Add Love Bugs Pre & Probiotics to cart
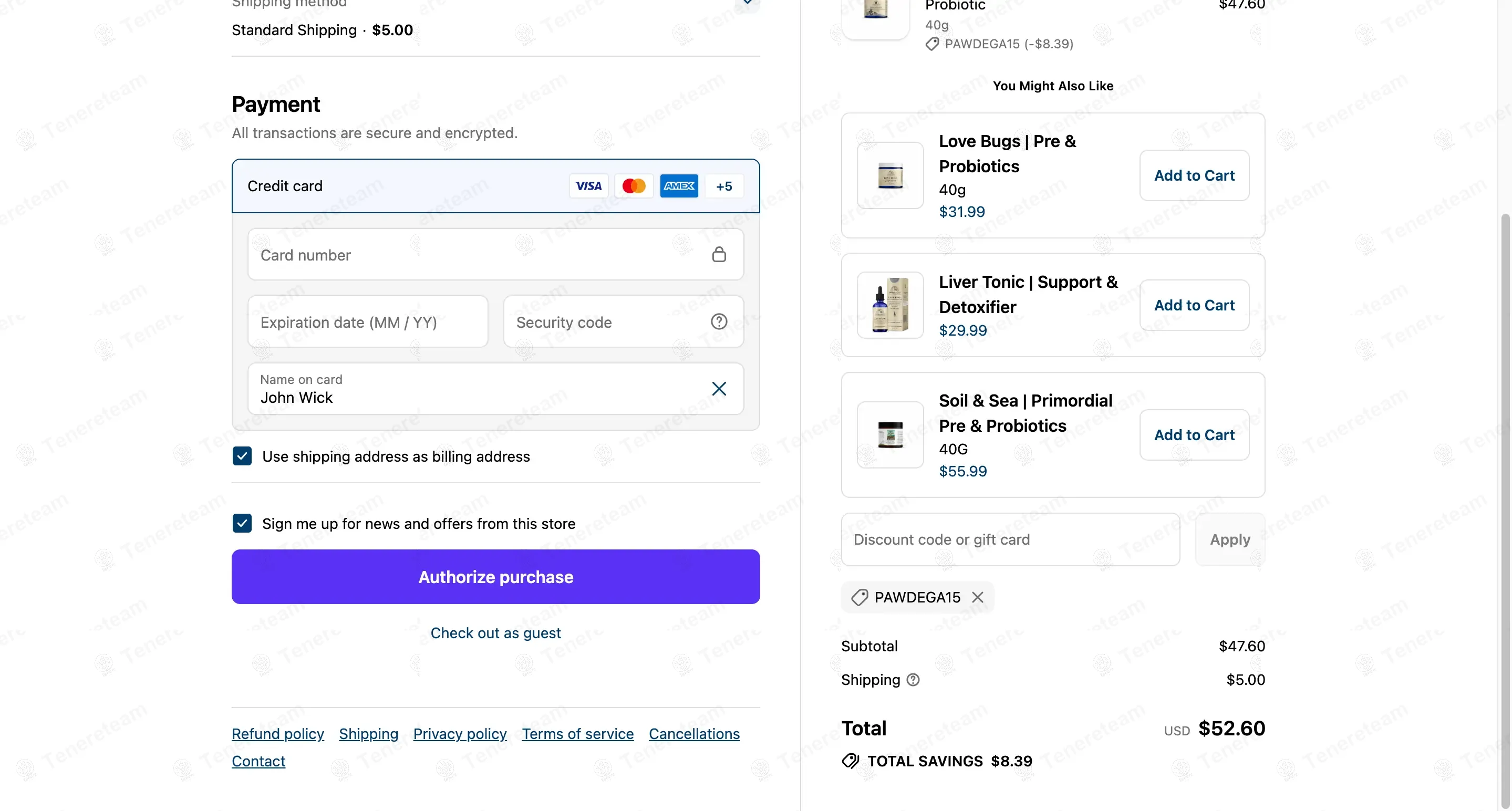The width and height of the screenshot is (1512, 811). coord(1195,175)
